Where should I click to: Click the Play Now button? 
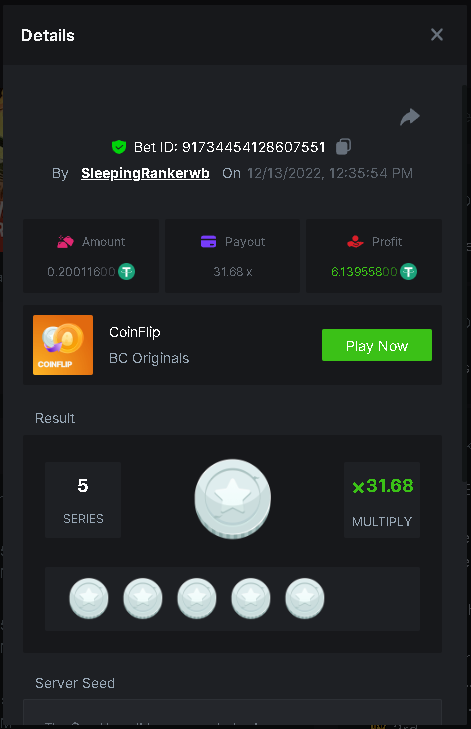coord(377,345)
